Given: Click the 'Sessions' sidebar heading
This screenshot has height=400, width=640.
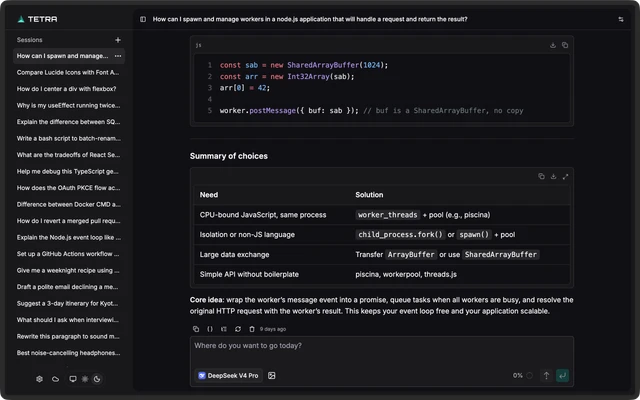Looking at the screenshot, I should click(x=29, y=40).
